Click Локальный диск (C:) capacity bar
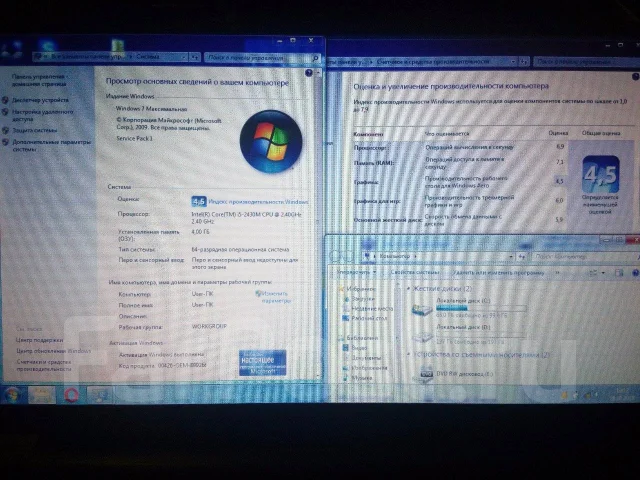Image resolution: width=640 pixels, height=480 pixels. pos(481,308)
